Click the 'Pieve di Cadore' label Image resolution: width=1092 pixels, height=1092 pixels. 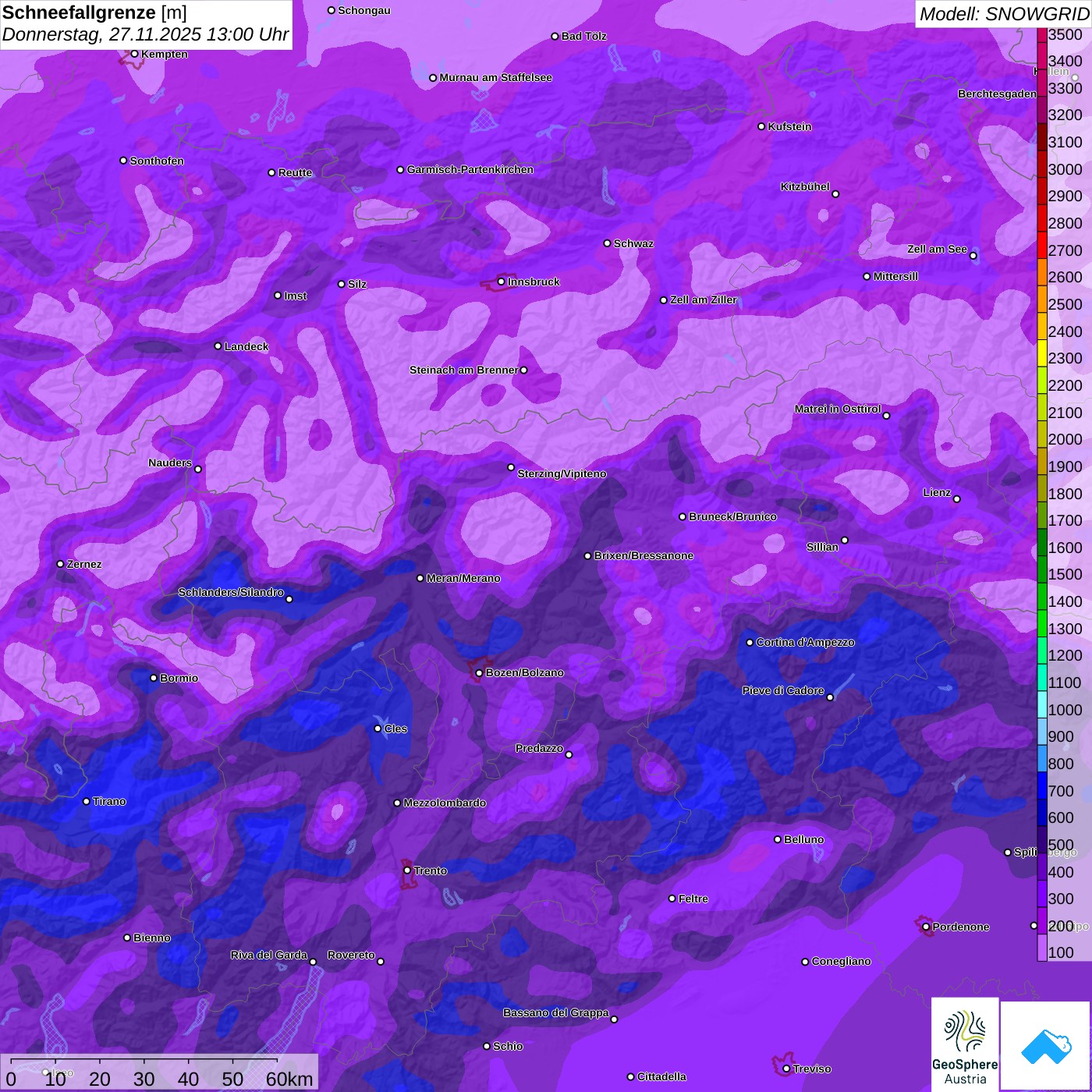tap(783, 690)
